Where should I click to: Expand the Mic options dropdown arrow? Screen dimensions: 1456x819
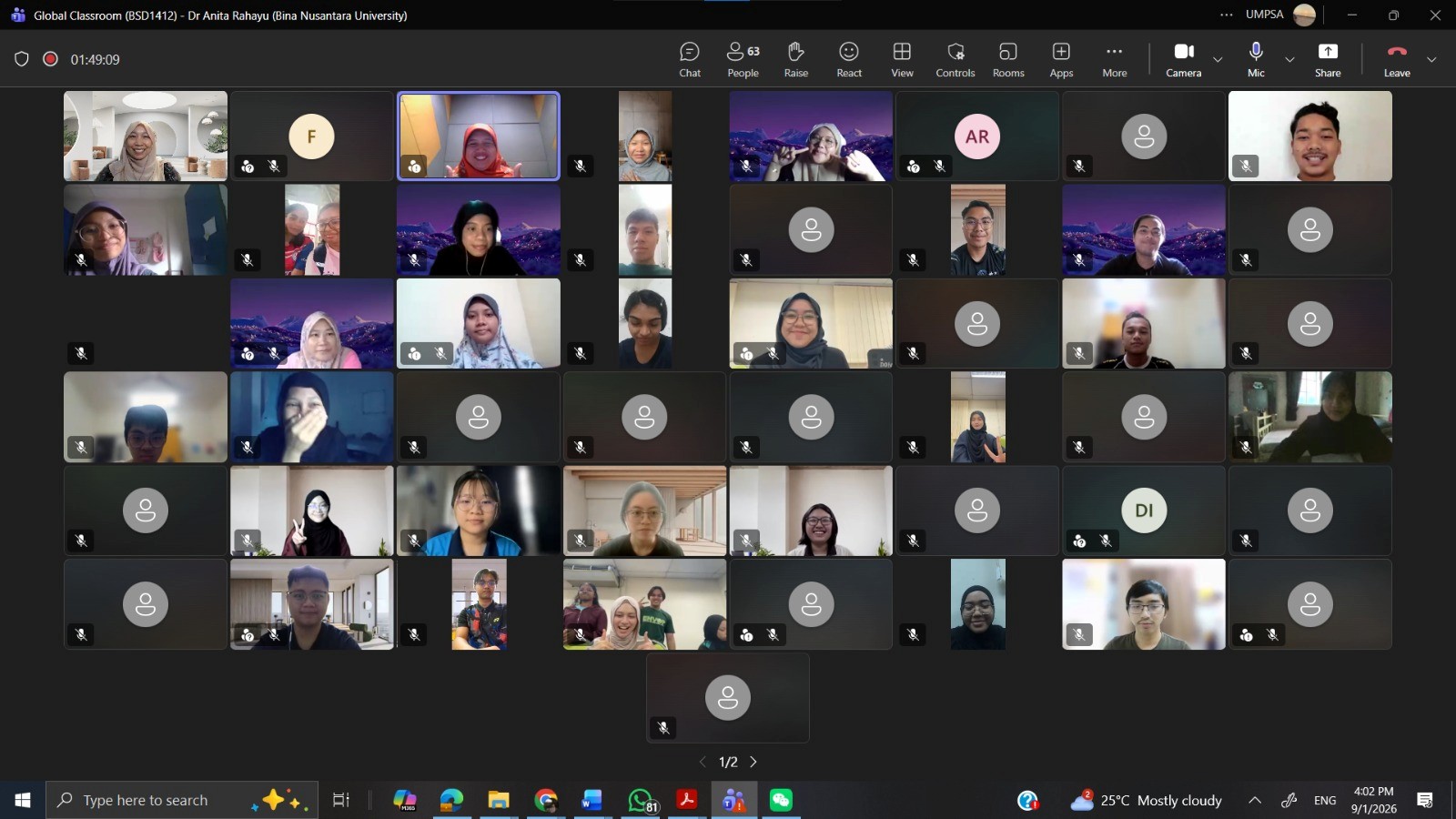pos(1289,60)
